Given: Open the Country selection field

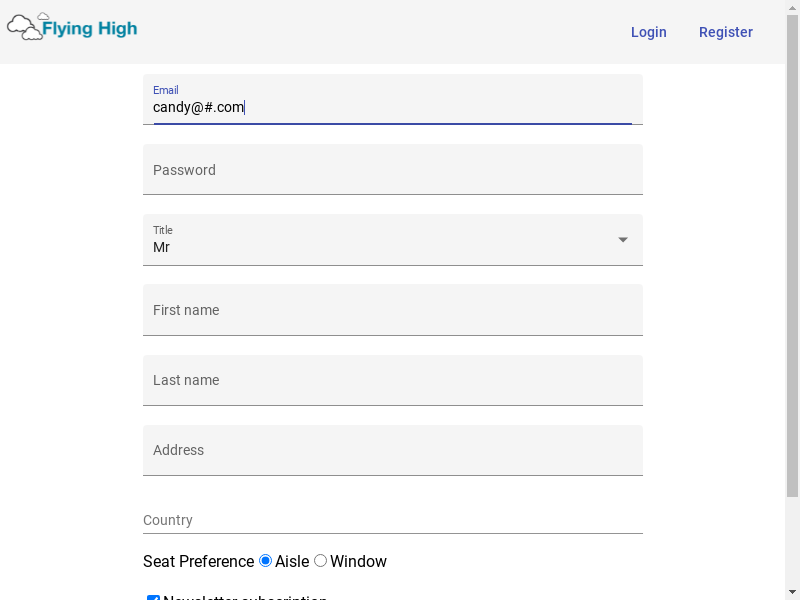Looking at the screenshot, I should click(x=393, y=520).
